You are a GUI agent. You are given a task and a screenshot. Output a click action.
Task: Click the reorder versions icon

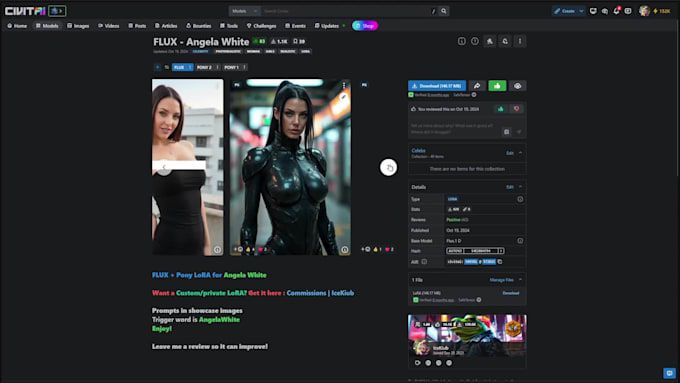click(x=167, y=67)
